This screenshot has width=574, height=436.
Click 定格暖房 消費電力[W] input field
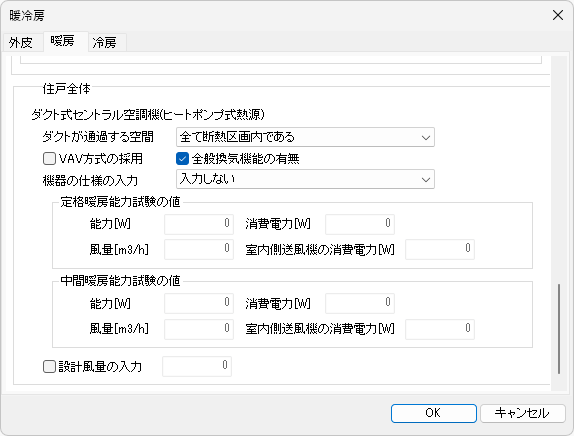click(360, 224)
